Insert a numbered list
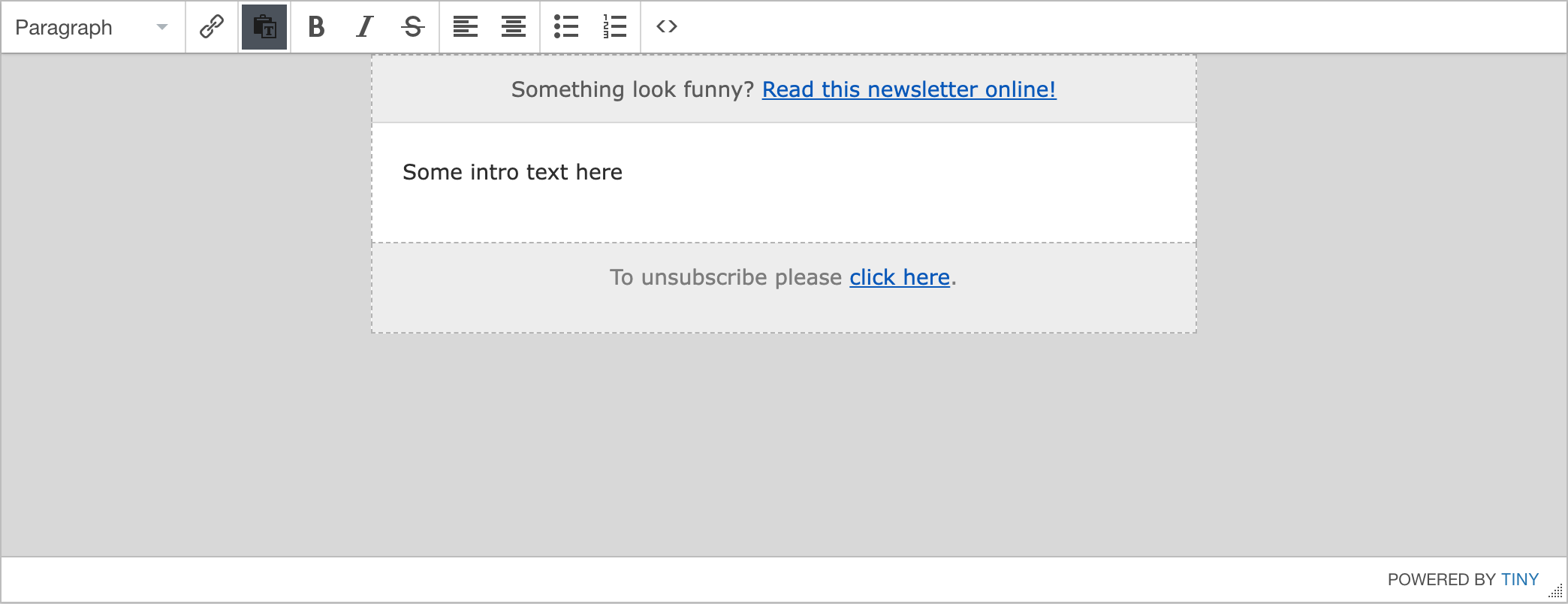Viewport: 1568px width, 604px height. click(614, 27)
